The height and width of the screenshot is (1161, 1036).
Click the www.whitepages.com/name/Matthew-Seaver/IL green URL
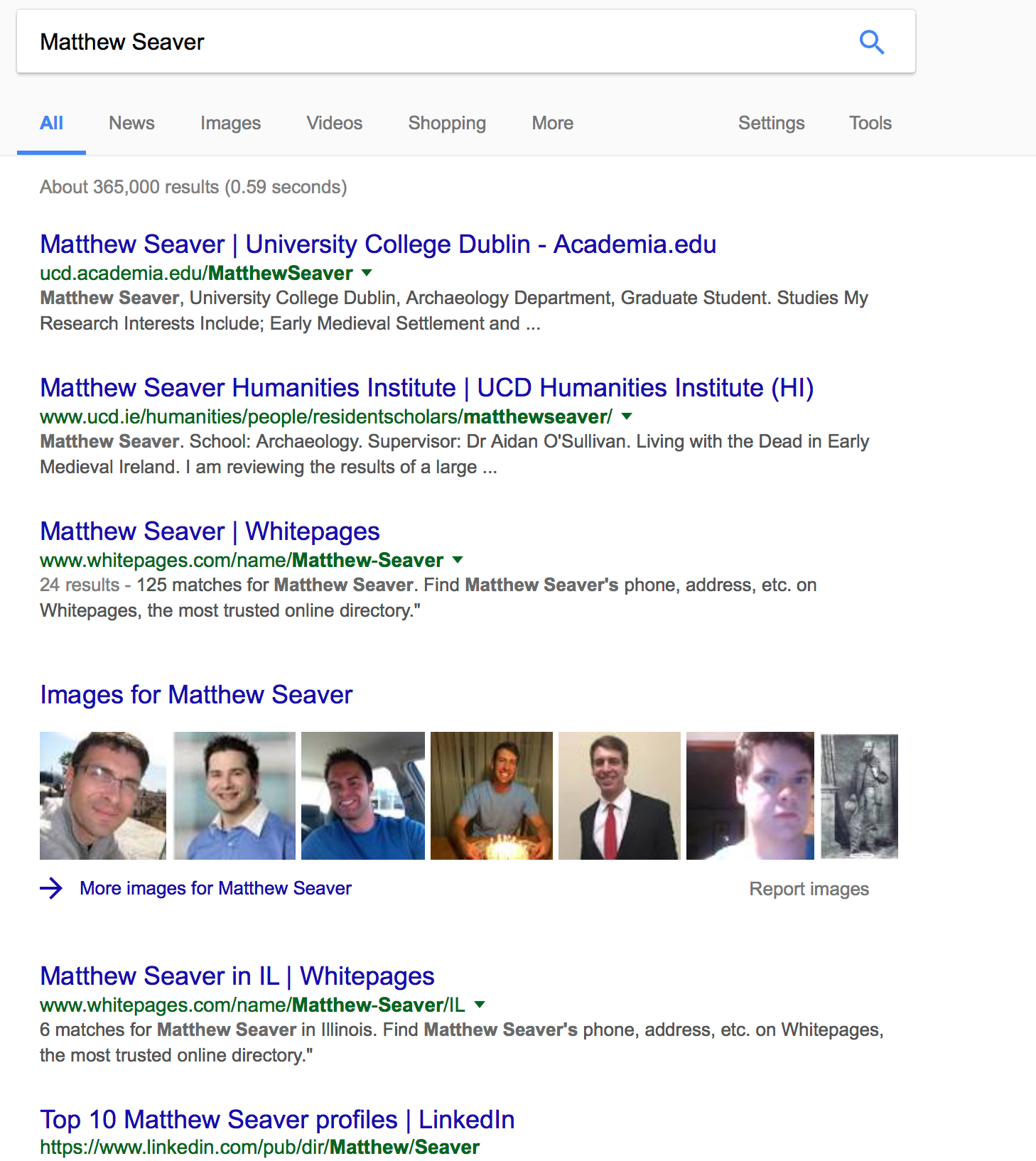[252, 1005]
